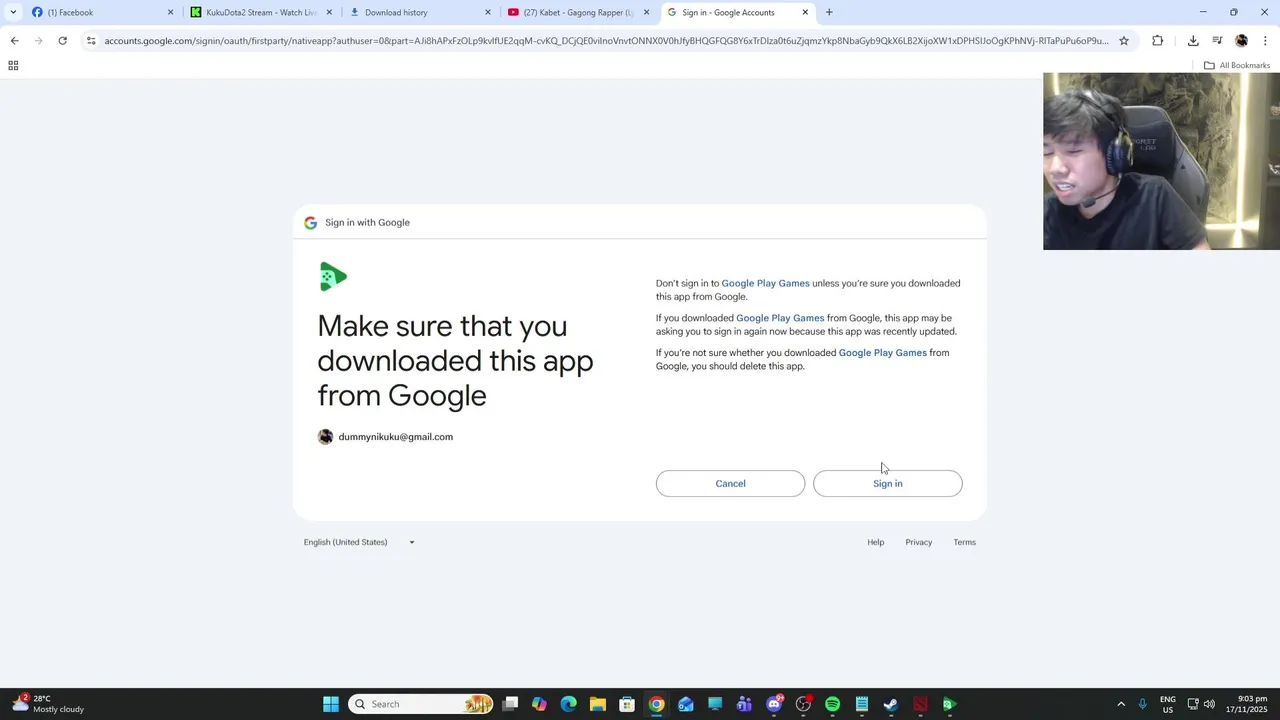This screenshot has width=1280, height=720.
Task: Open the Windows Start menu
Action: [x=331, y=704]
